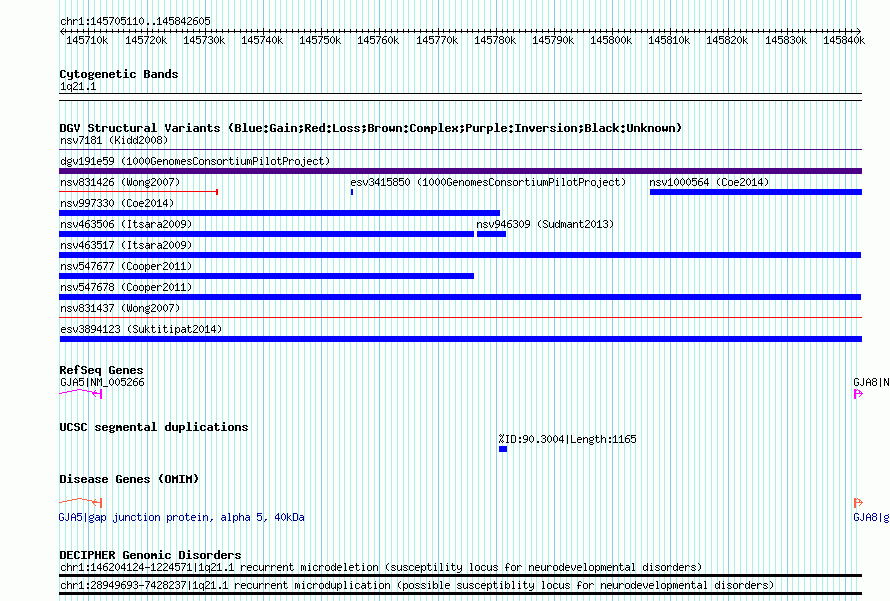Click the nsv1000564 (Coe2014) label
This screenshot has height=601, width=890.
tap(710, 182)
